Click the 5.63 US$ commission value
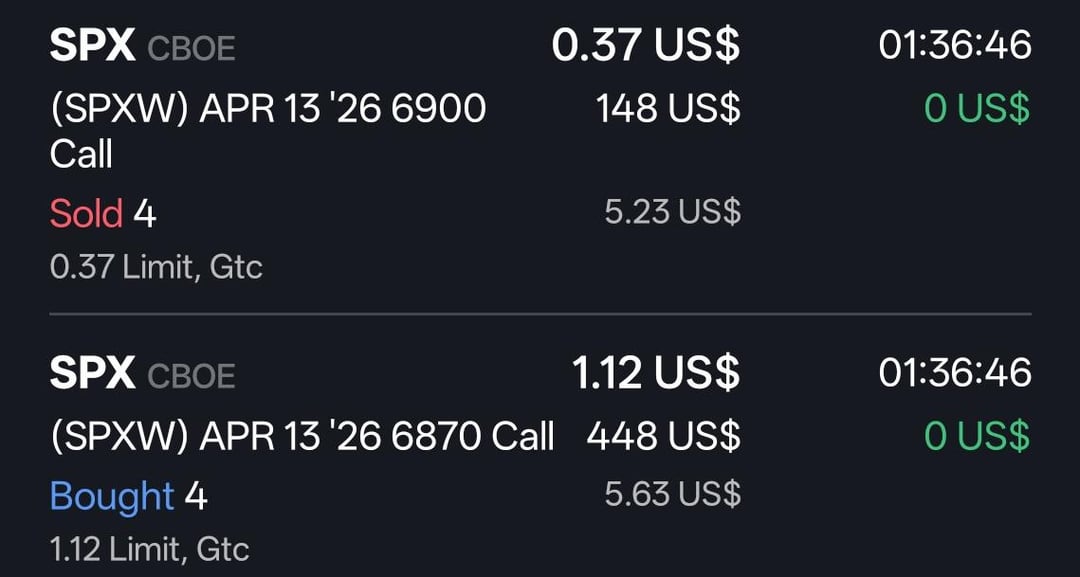The image size is (1080, 577). [672, 494]
